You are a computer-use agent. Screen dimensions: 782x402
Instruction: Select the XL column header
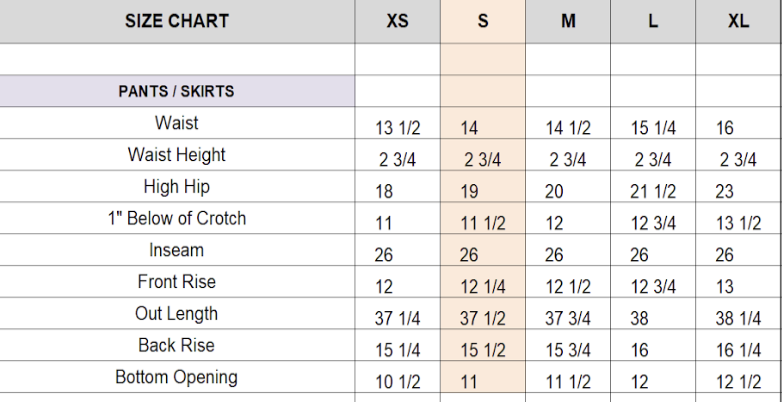tap(738, 21)
